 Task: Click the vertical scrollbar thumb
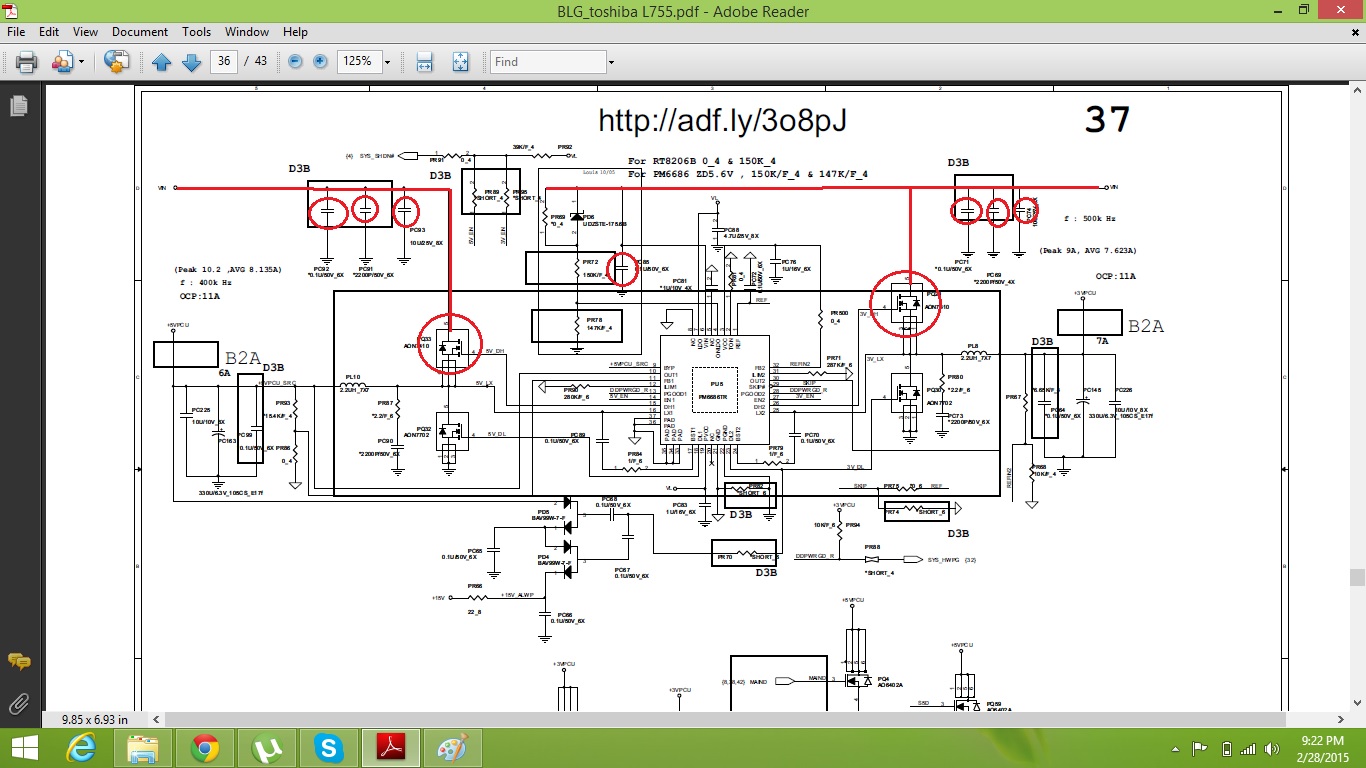click(1357, 577)
